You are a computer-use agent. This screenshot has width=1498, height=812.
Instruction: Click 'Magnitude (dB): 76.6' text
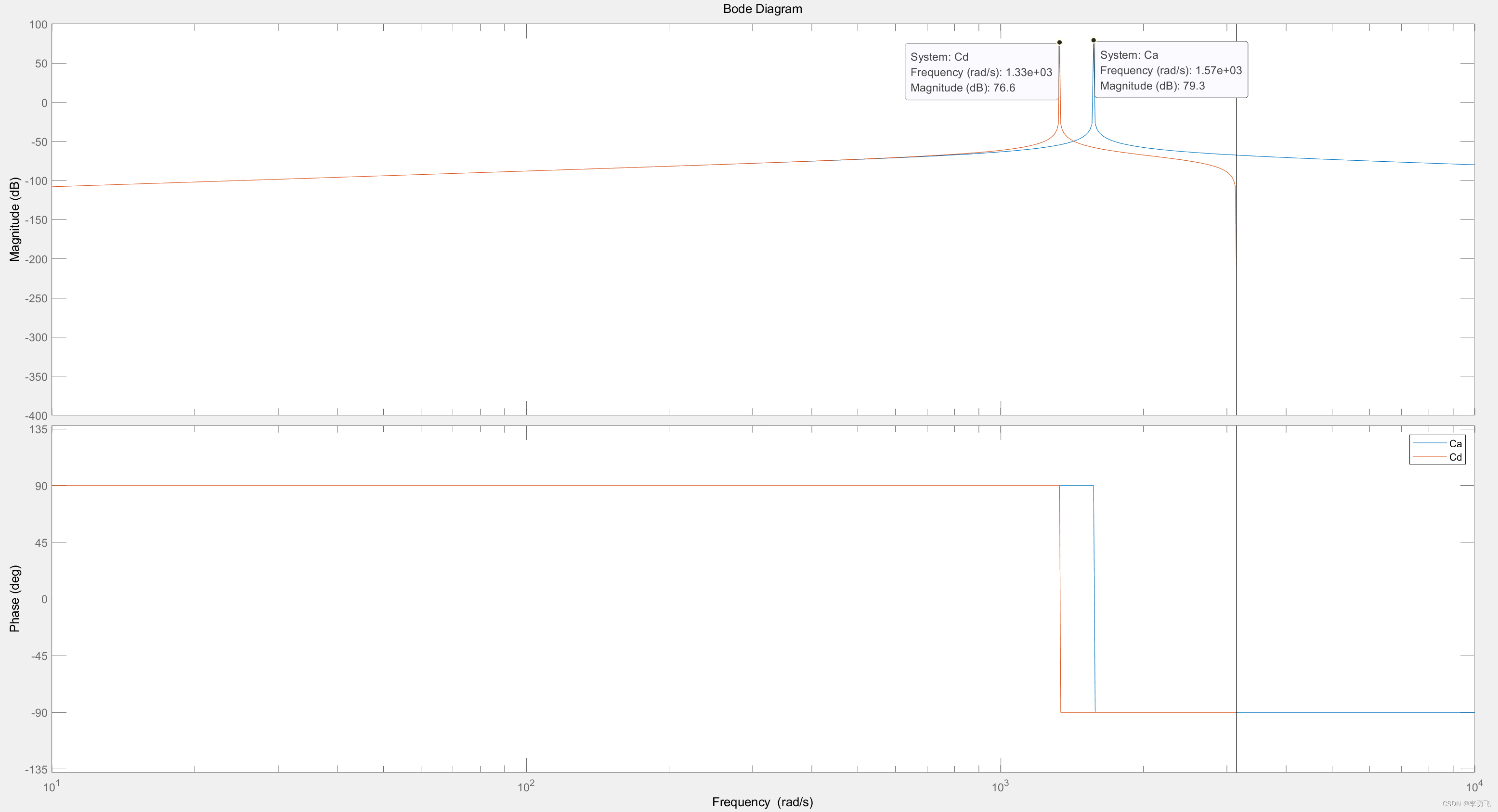[x=963, y=88]
